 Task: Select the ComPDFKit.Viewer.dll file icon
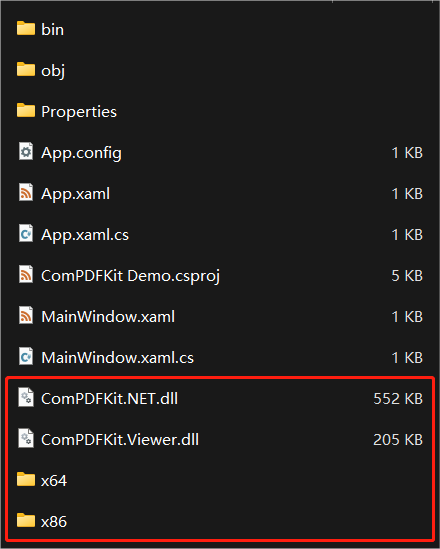pos(26,438)
